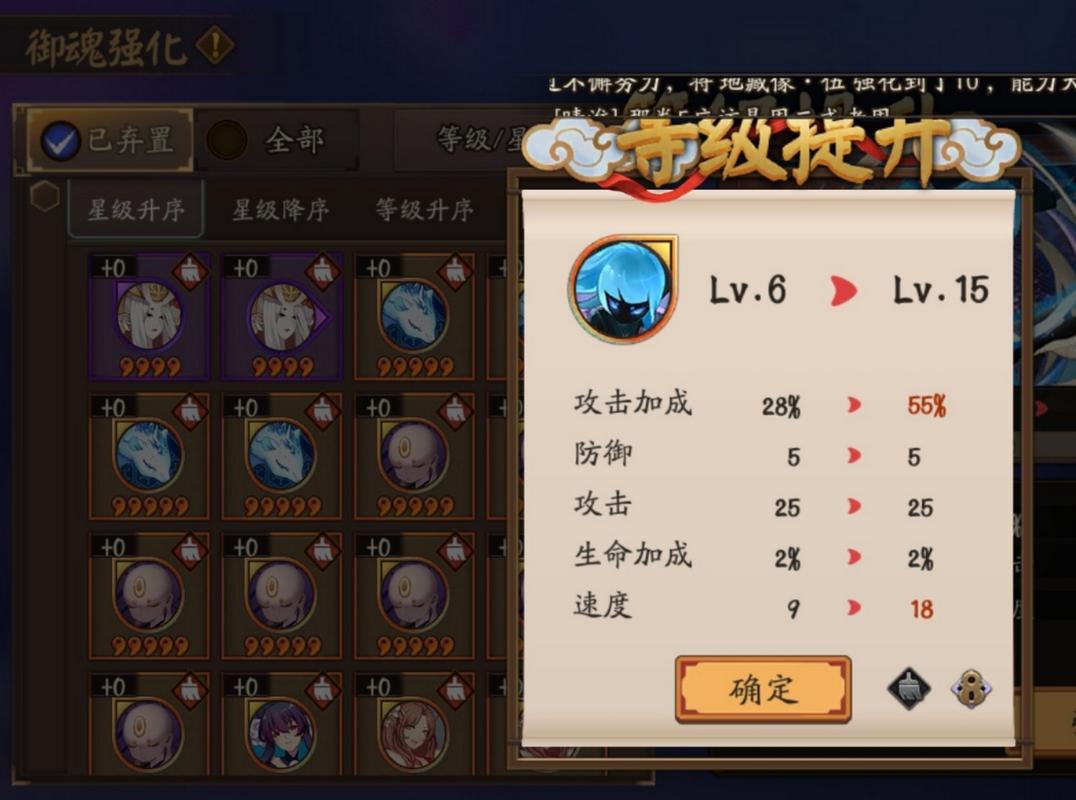Image resolution: width=1076 pixels, height=800 pixels.
Task: Choose 星级升序 sort option
Action: pyautogui.click(x=136, y=210)
